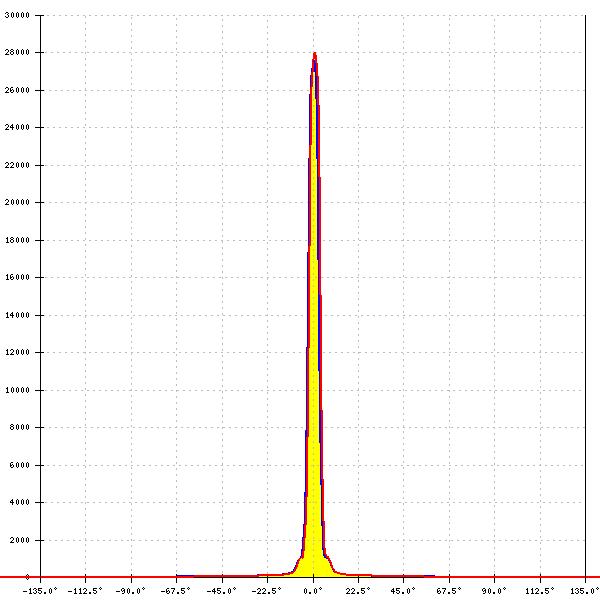Click the 112.5° x-axis label

pyautogui.click(x=540, y=591)
